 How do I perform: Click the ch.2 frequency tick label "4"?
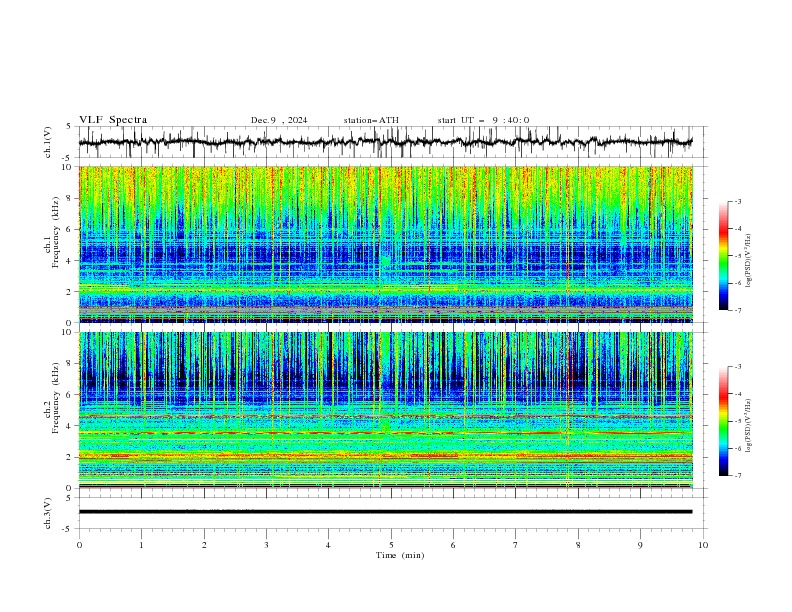(x=71, y=426)
